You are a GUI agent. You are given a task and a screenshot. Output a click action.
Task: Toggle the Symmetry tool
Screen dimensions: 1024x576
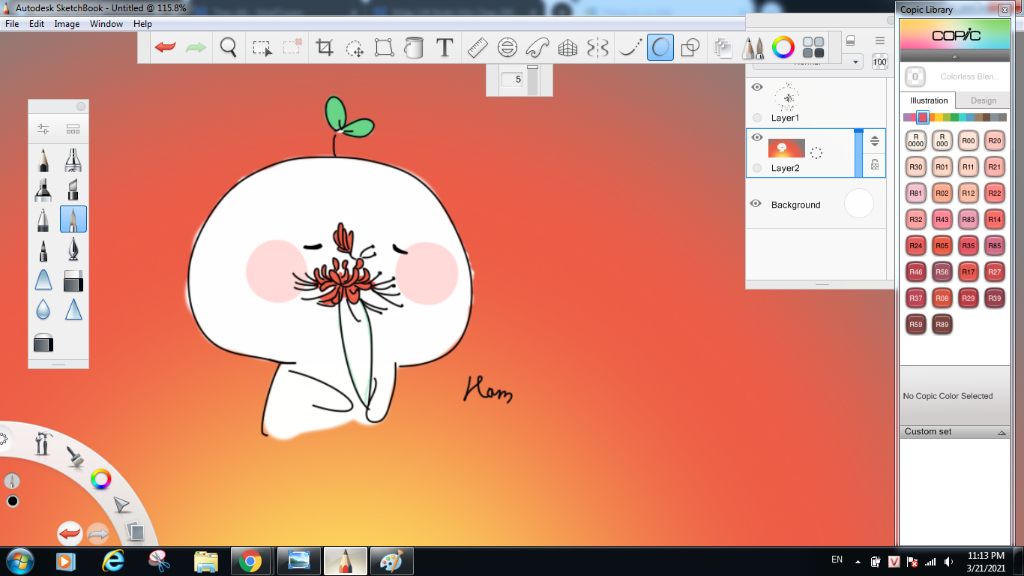598,48
